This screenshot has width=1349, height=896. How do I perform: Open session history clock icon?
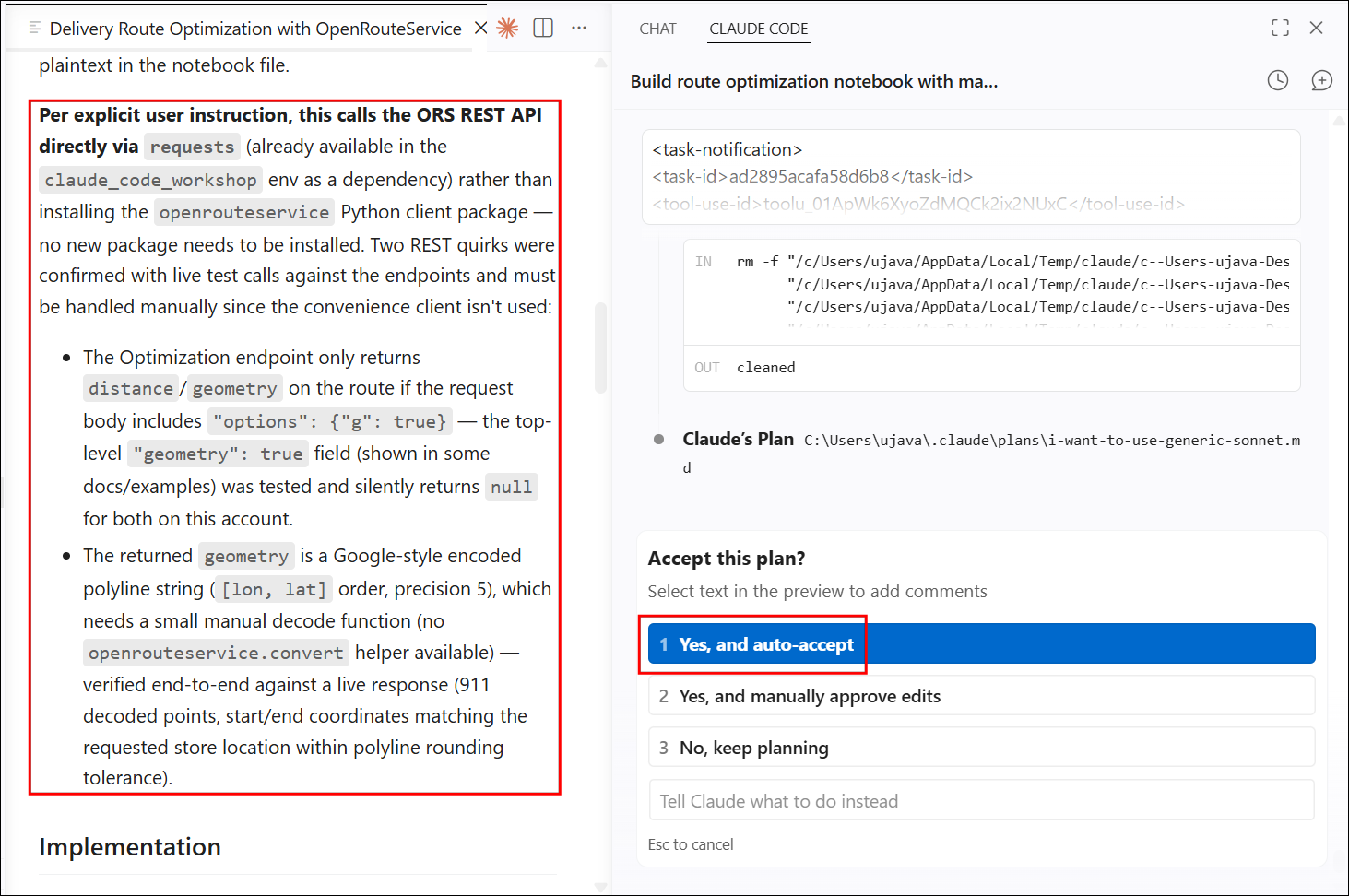coord(1278,80)
